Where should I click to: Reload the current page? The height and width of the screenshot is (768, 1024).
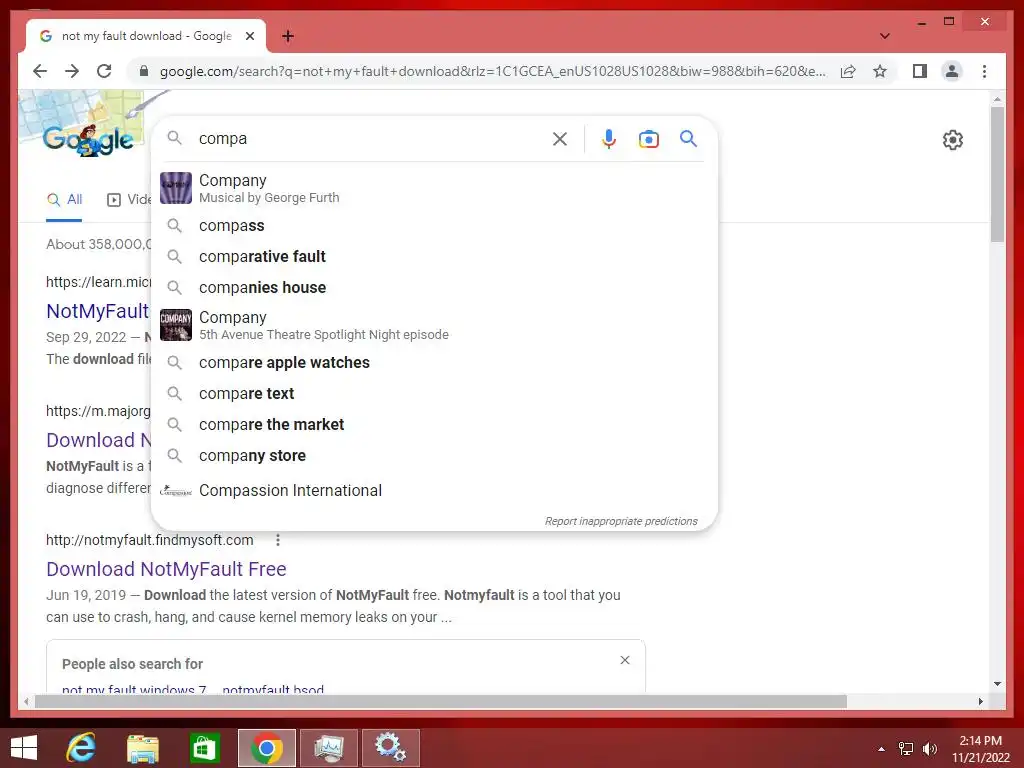point(104,71)
